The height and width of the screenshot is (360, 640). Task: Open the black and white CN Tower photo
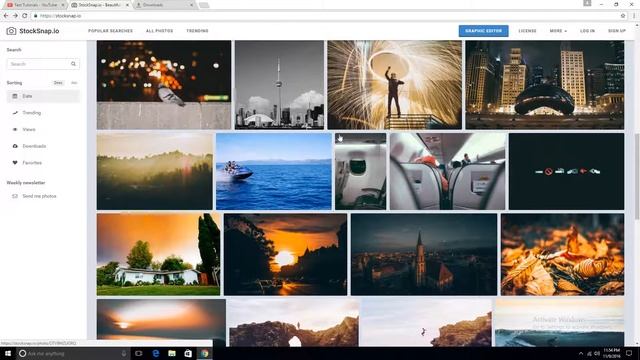coord(279,85)
